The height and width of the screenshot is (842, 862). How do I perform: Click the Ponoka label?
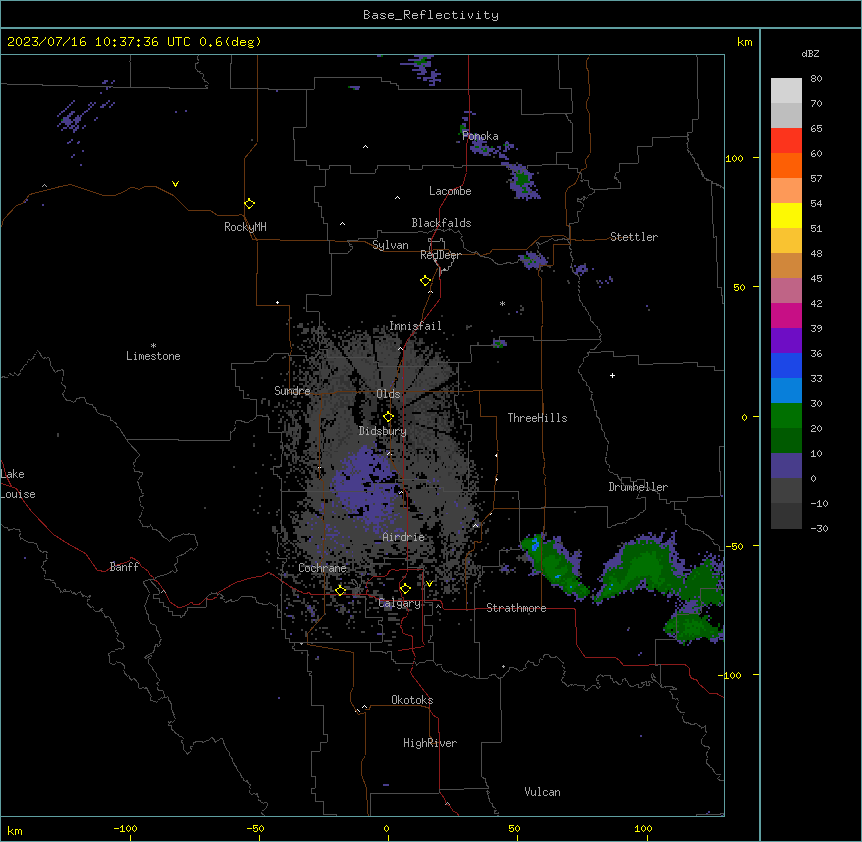coord(480,136)
